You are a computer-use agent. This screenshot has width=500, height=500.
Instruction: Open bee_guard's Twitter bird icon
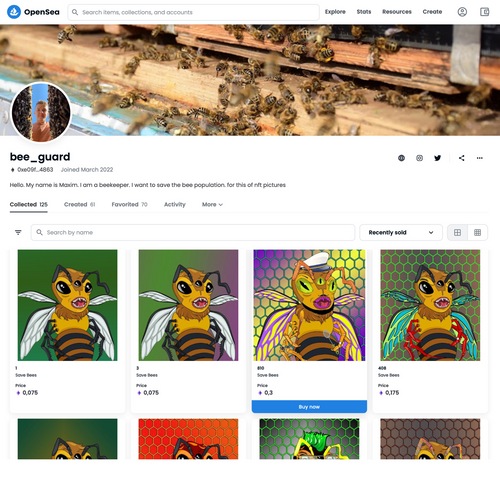(438, 158)
